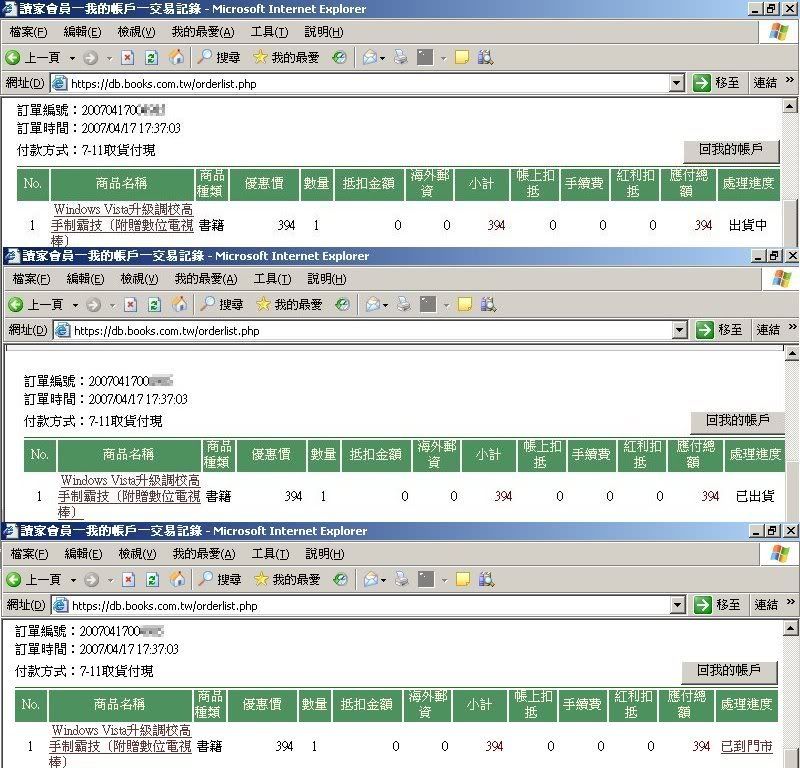This screenshot has height=768, width=800.
Task: Click the Mail envelope icon in the 已到門市 window
Action: pyautogui.click(x=370, y=580)
